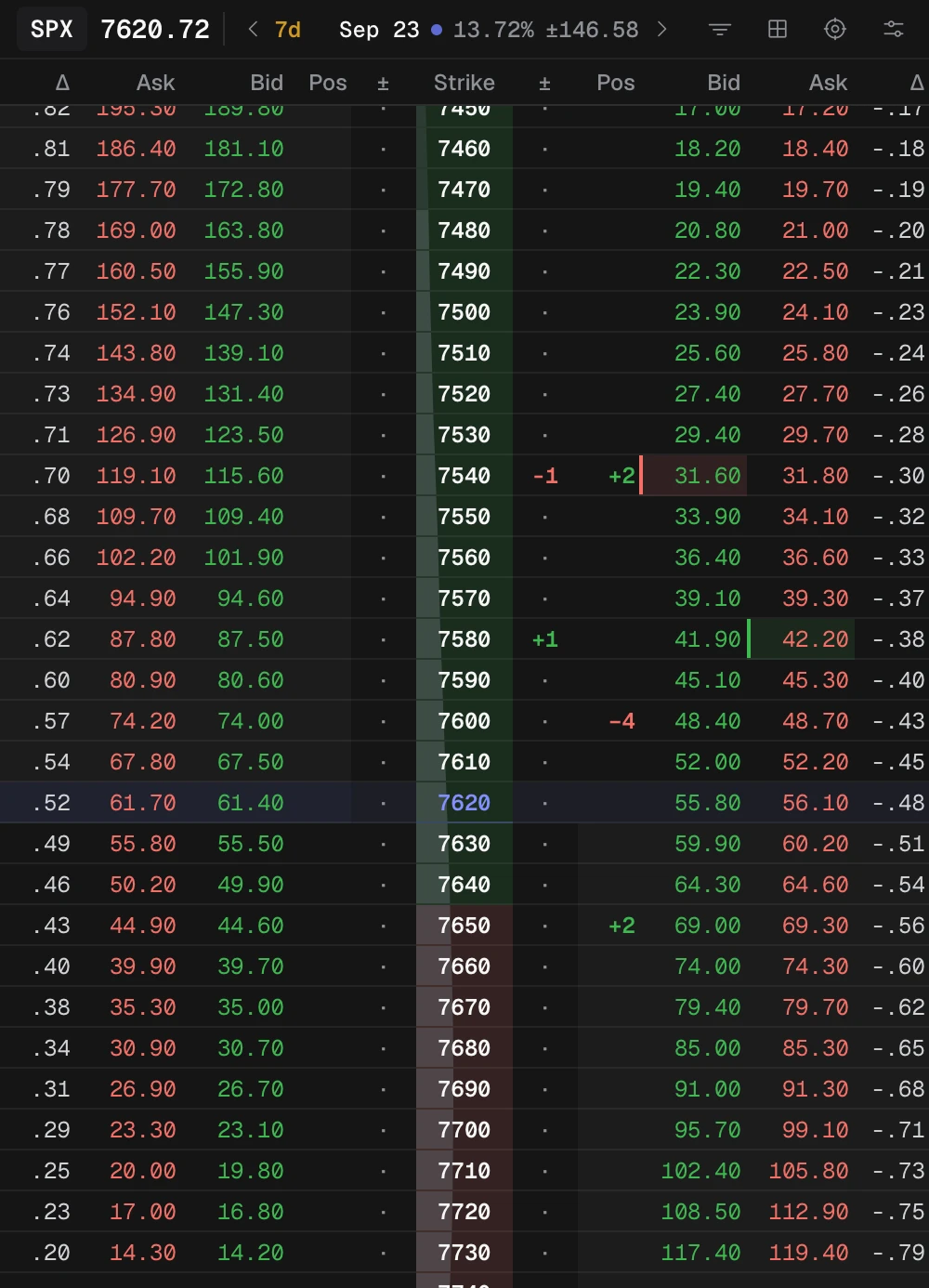Click put ask 99.10 at 7700
The height and width of the screenshot is (1288, 929).
(x=816, y=1130)
